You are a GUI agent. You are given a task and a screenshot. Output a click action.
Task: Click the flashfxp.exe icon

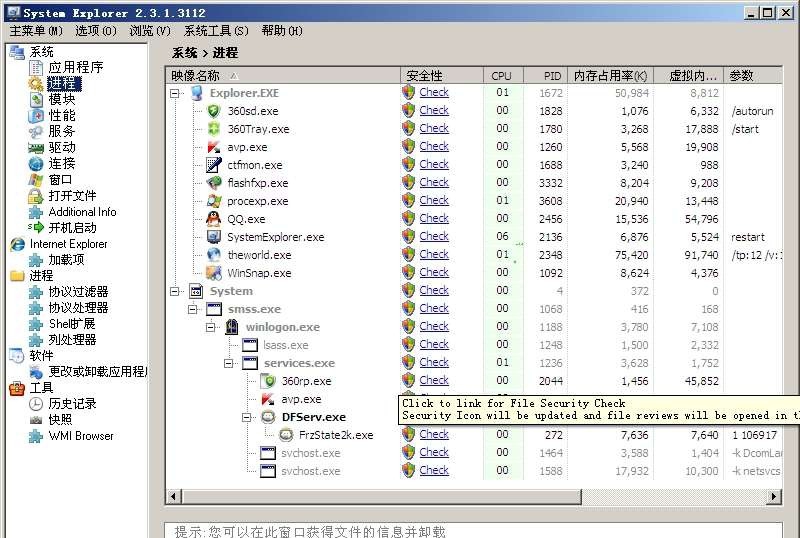pos(213,183)
